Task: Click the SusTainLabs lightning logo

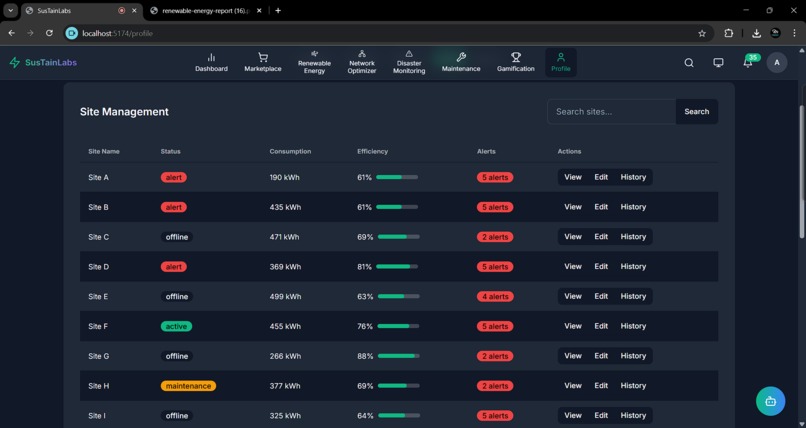Action: click(x=14, y=63)
